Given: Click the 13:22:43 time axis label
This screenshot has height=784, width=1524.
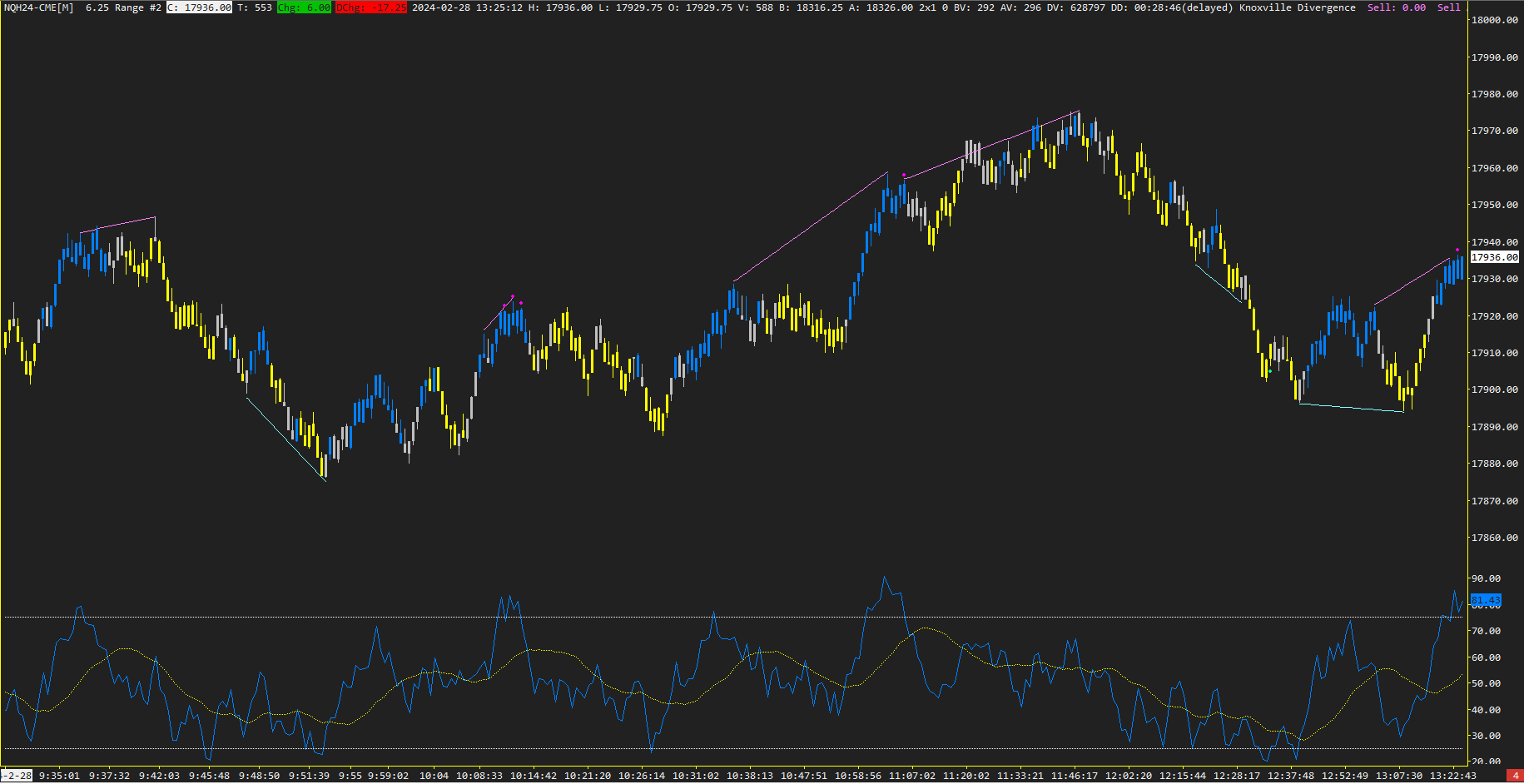Looking at the screenshot, I should click(1452, 776).
